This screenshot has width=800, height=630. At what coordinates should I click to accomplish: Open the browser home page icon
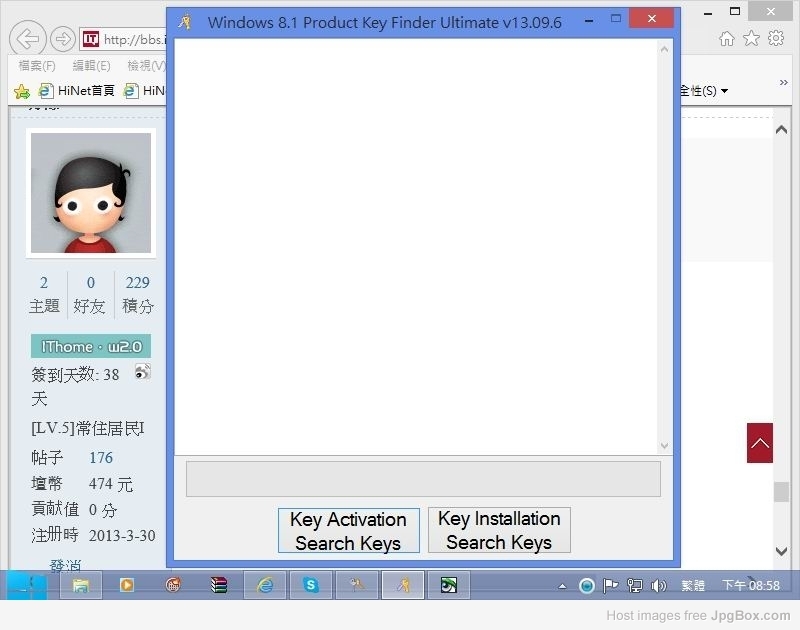point(727,39)
